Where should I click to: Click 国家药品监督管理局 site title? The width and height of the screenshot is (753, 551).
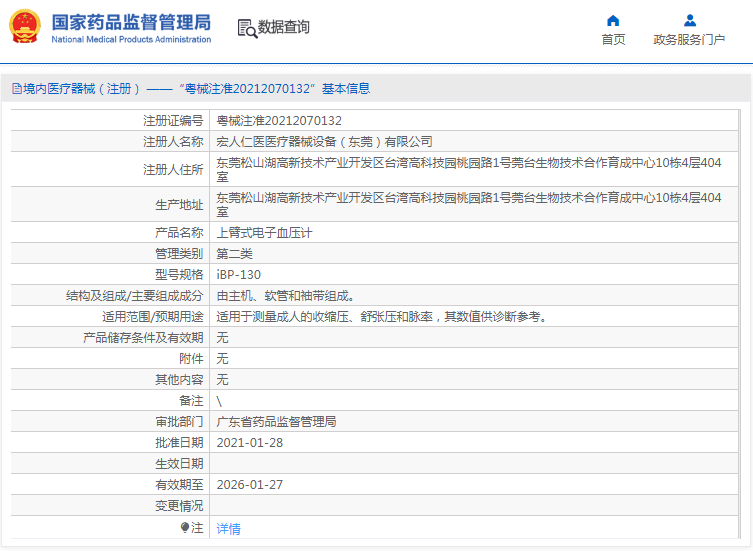point(131,22)
